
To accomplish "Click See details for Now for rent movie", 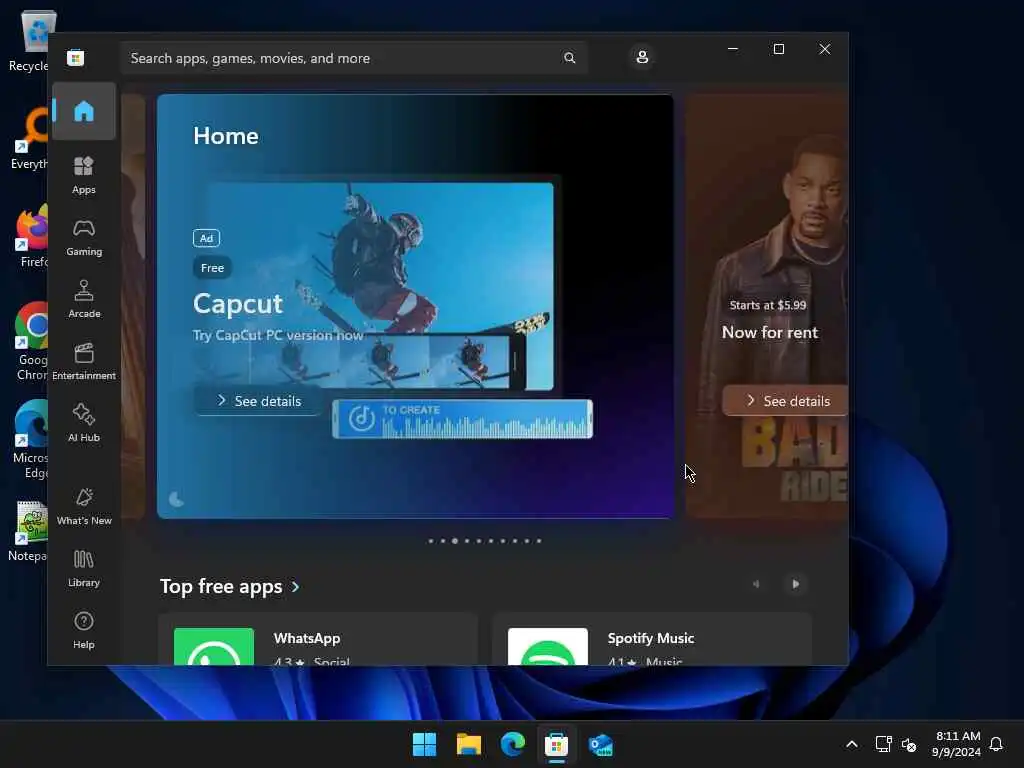I will point(786,401).
